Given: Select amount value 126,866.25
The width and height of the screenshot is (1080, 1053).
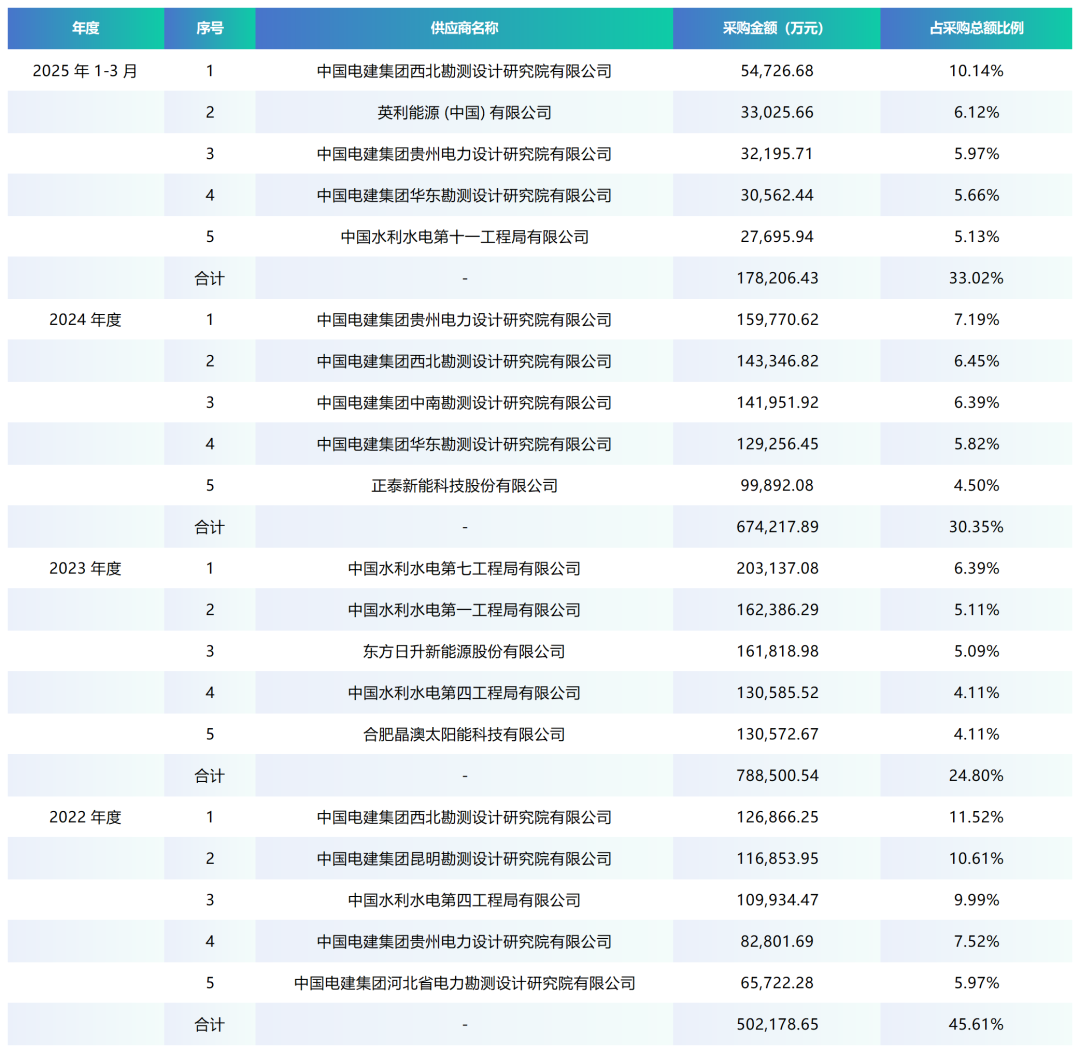Looking at the screenshot, I should 777,817.
